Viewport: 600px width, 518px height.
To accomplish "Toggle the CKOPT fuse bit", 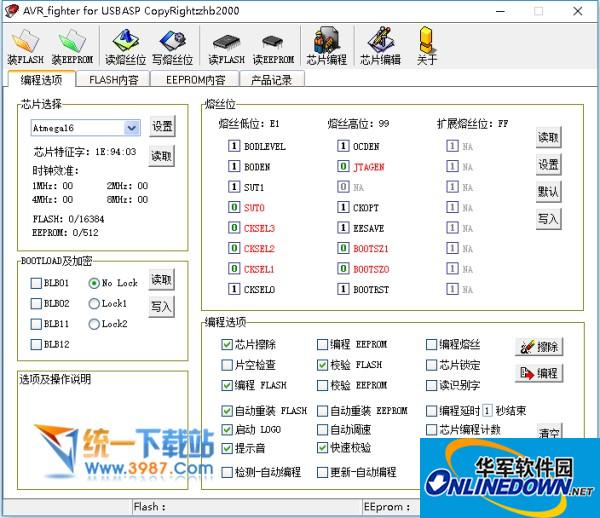I will pyautogui.click(x=343, y=207).
